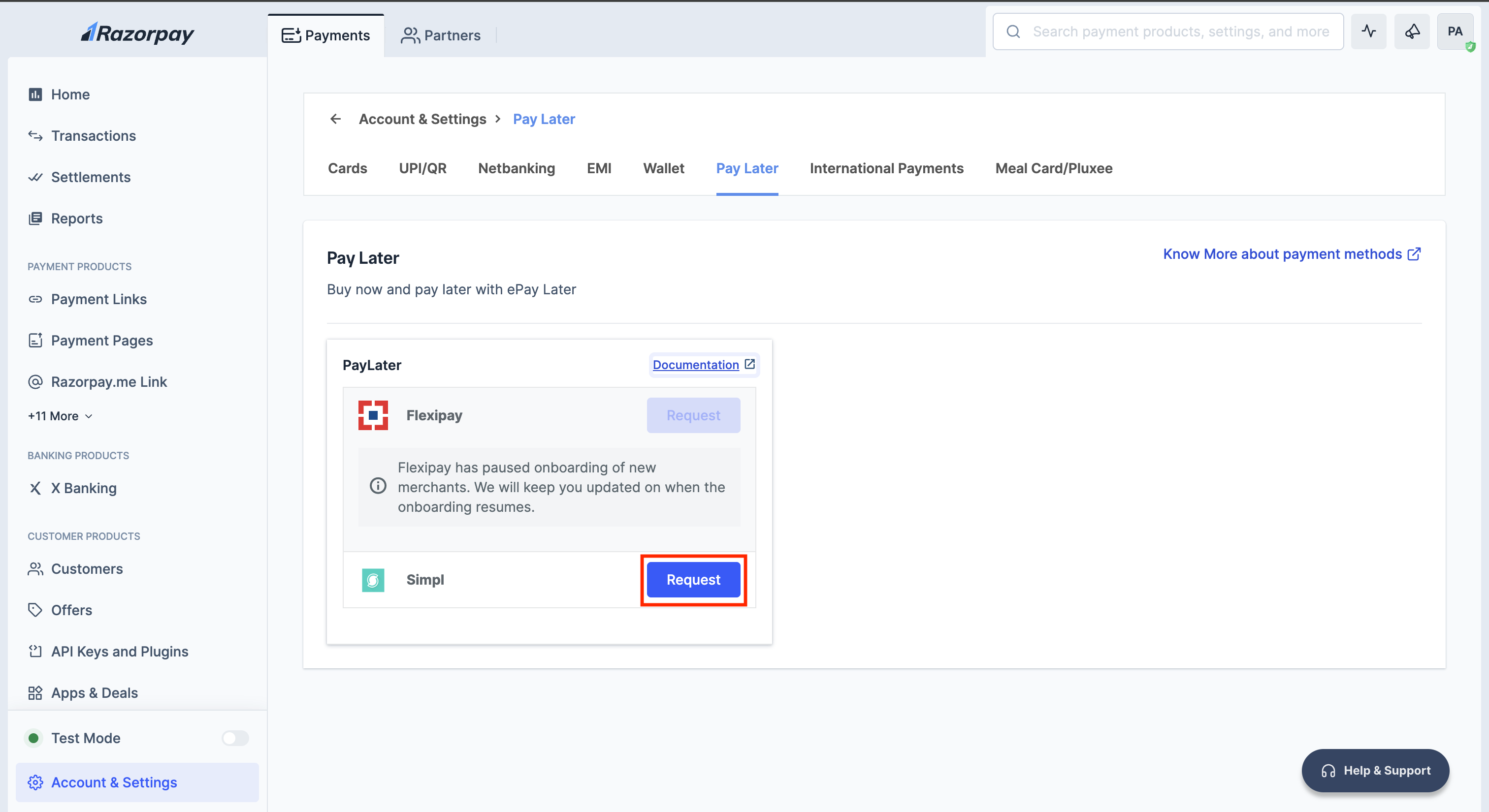Switch to the Wallet tab
The width and height of the screenshot is (1489, 812).
pyautogui.click(x=664, y=168)
